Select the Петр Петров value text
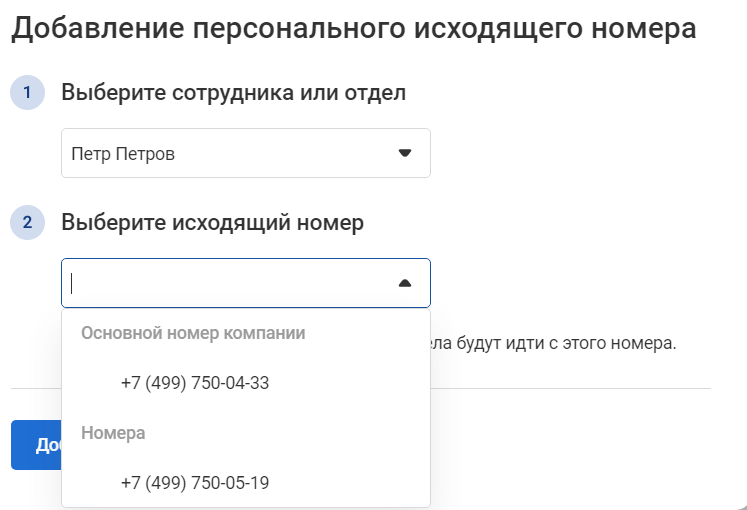The width and height of the screenshot is (747, 510). [123, 154]
